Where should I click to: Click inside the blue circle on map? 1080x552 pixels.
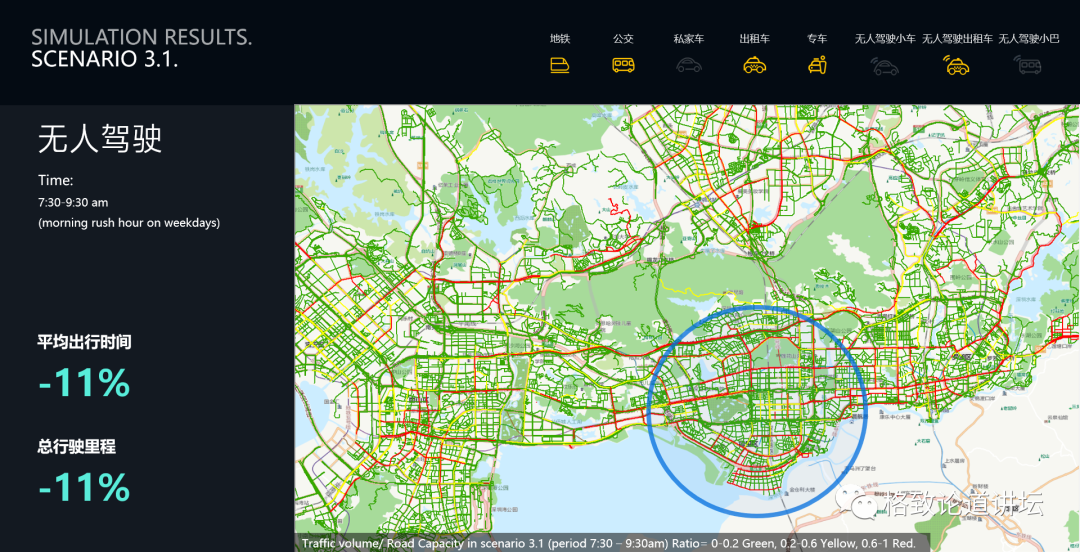click(758, 411)
